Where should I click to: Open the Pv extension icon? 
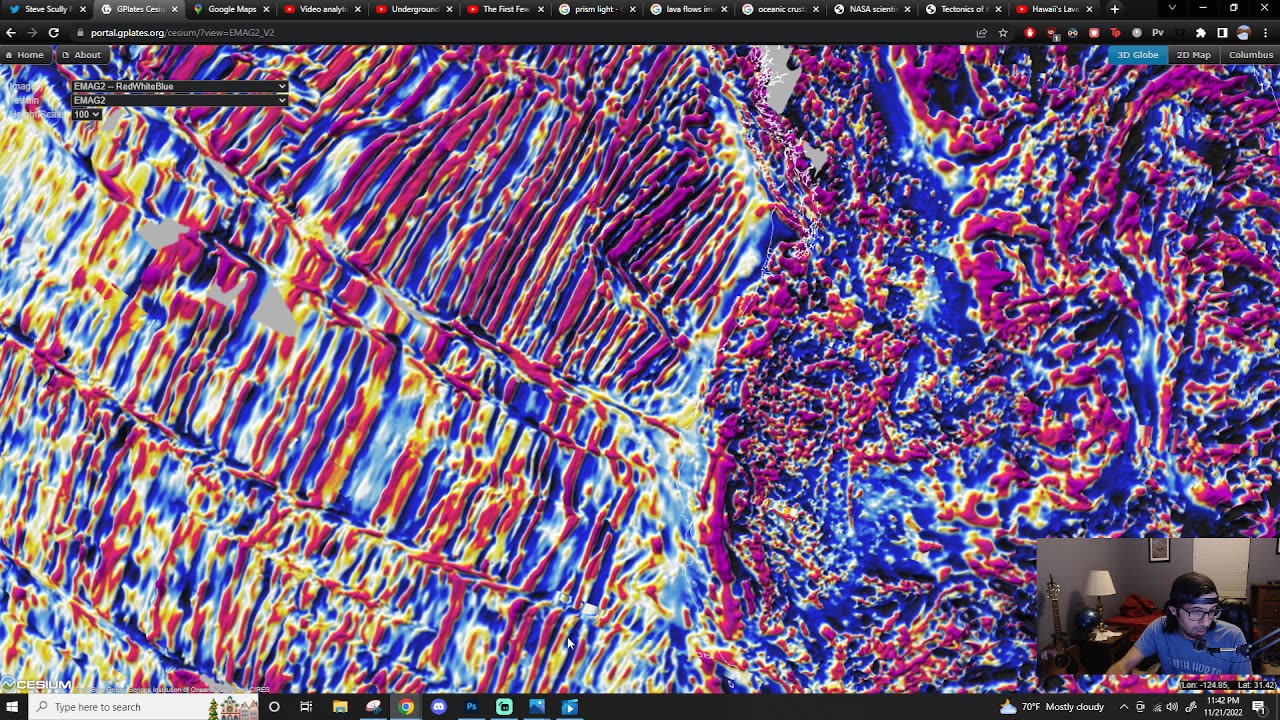coord(1158,33)
